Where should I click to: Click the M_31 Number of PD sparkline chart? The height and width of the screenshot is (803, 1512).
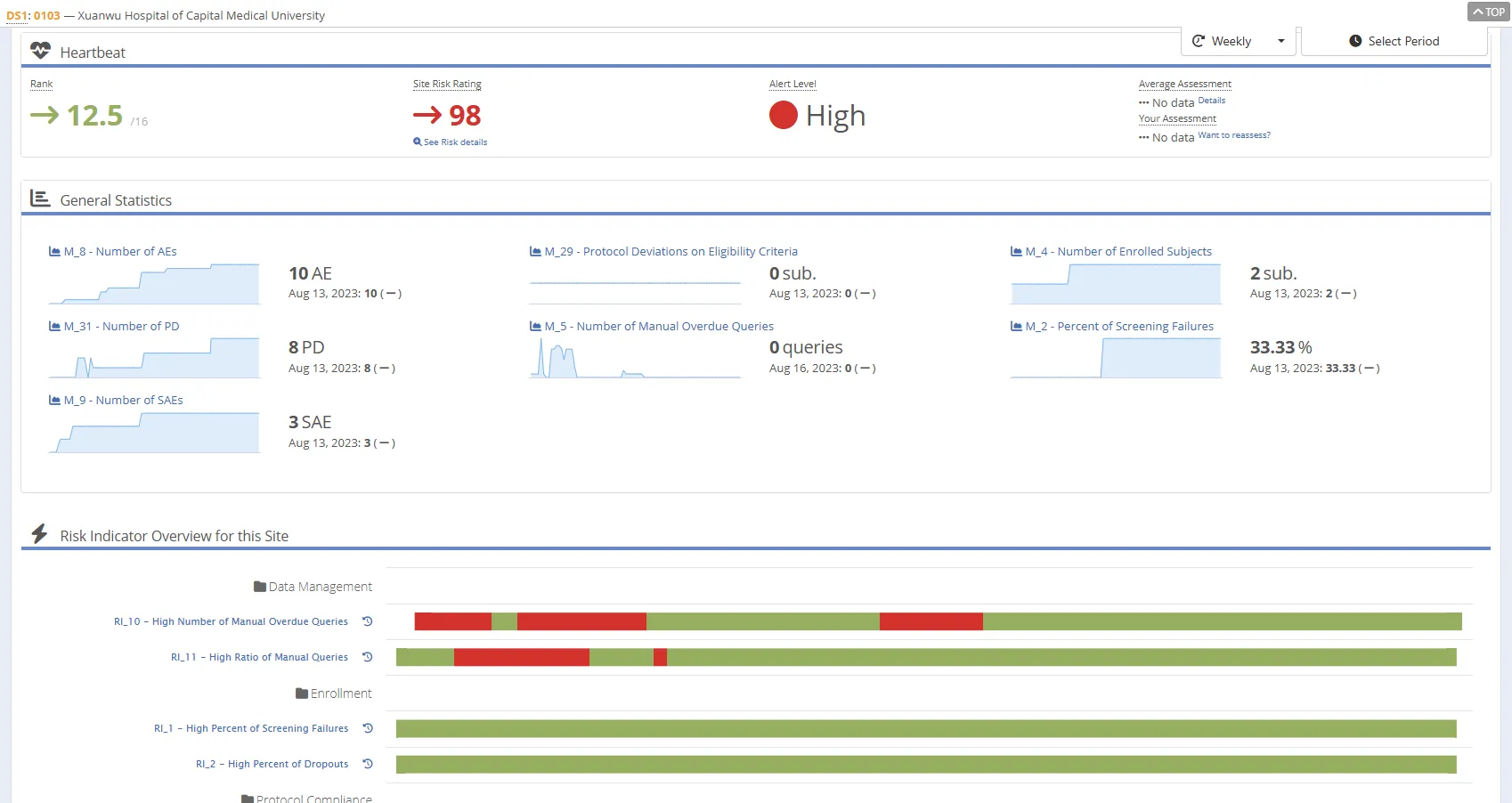[x=154, y=358]
